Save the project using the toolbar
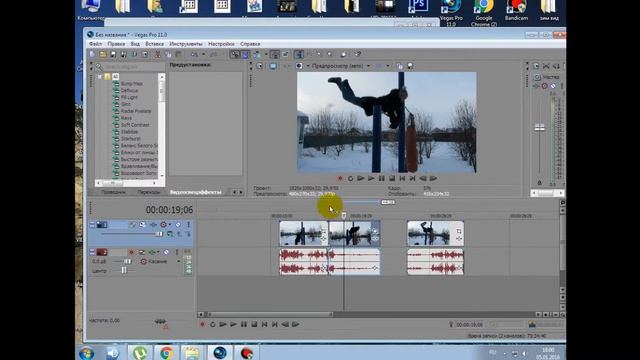 click(113, 54)
